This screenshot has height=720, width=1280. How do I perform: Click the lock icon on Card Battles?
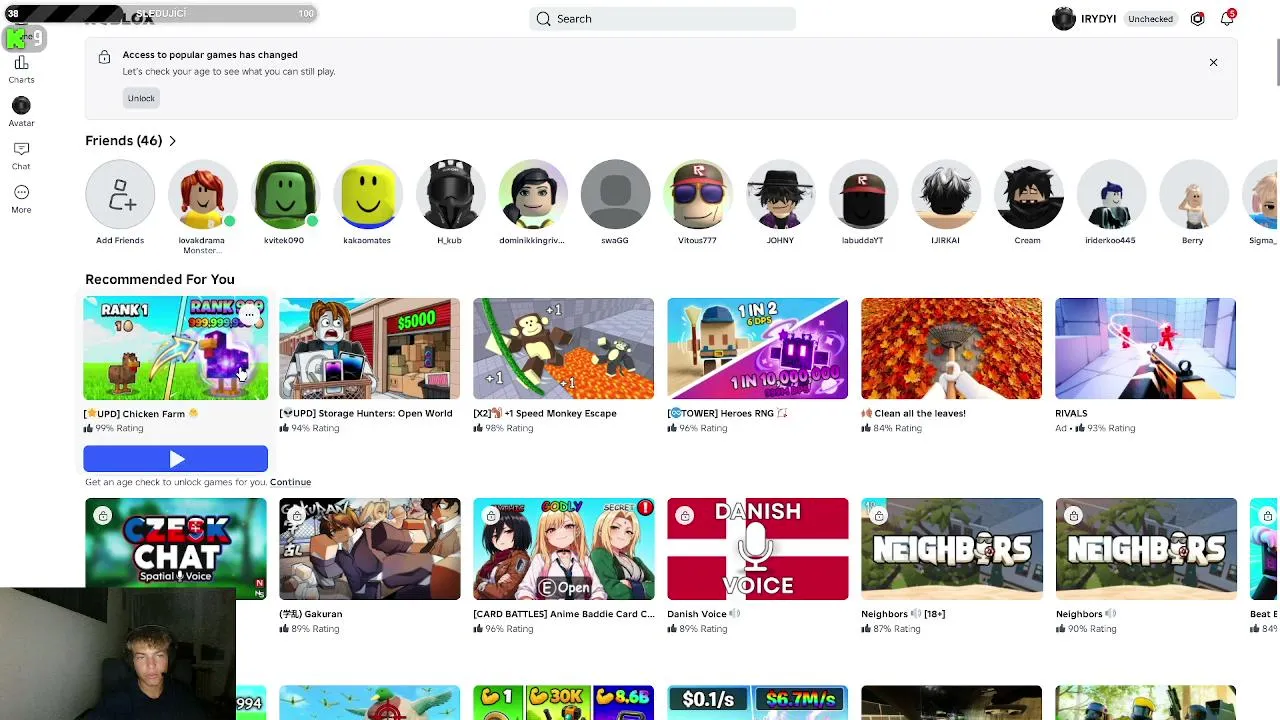tap(491, 516)
